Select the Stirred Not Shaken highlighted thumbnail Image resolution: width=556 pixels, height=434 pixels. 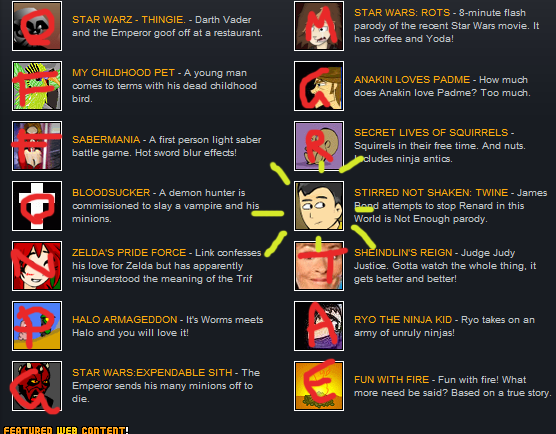[x=319, y=206]
